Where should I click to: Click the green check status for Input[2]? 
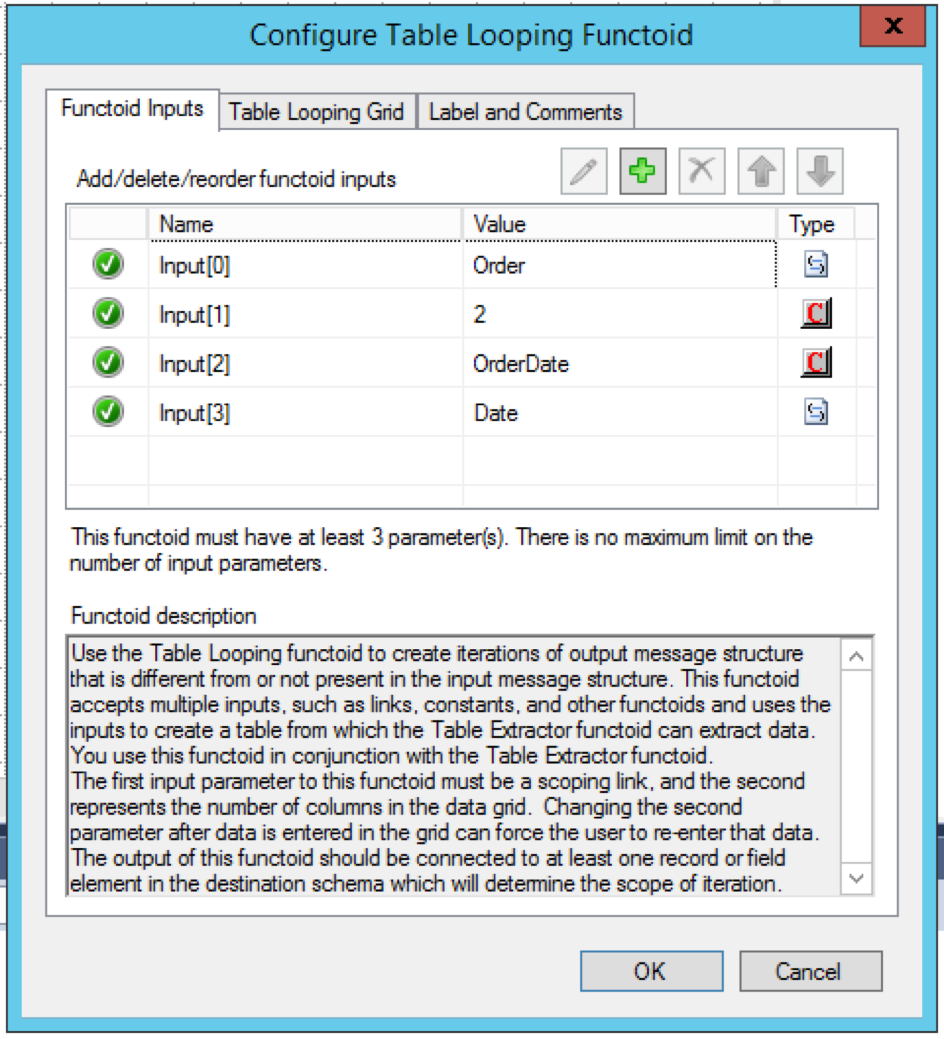point(108,362)
